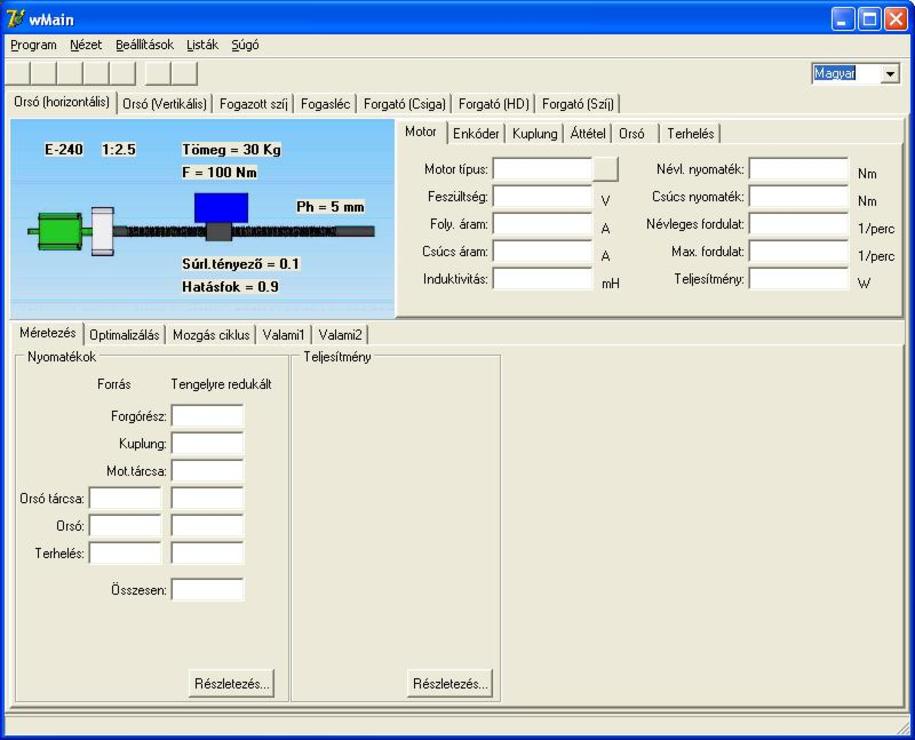
Task: Focus the Feszültség input field
Action: click(x=542, y=198)
